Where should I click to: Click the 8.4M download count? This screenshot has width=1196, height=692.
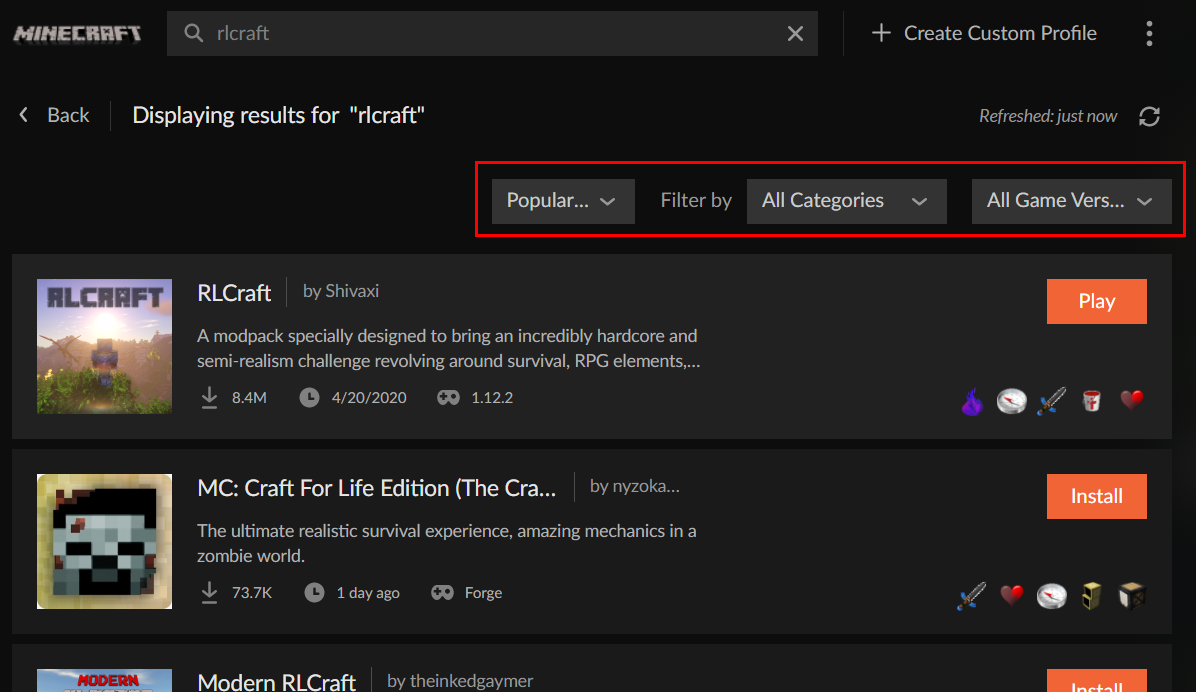point(249,397)
